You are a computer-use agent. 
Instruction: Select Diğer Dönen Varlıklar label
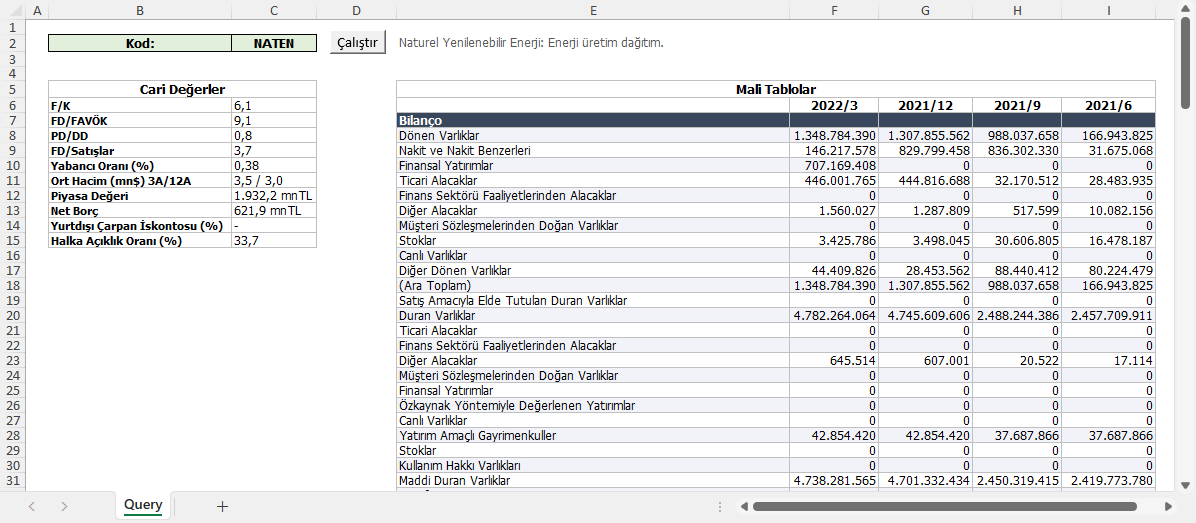(593, 271)
